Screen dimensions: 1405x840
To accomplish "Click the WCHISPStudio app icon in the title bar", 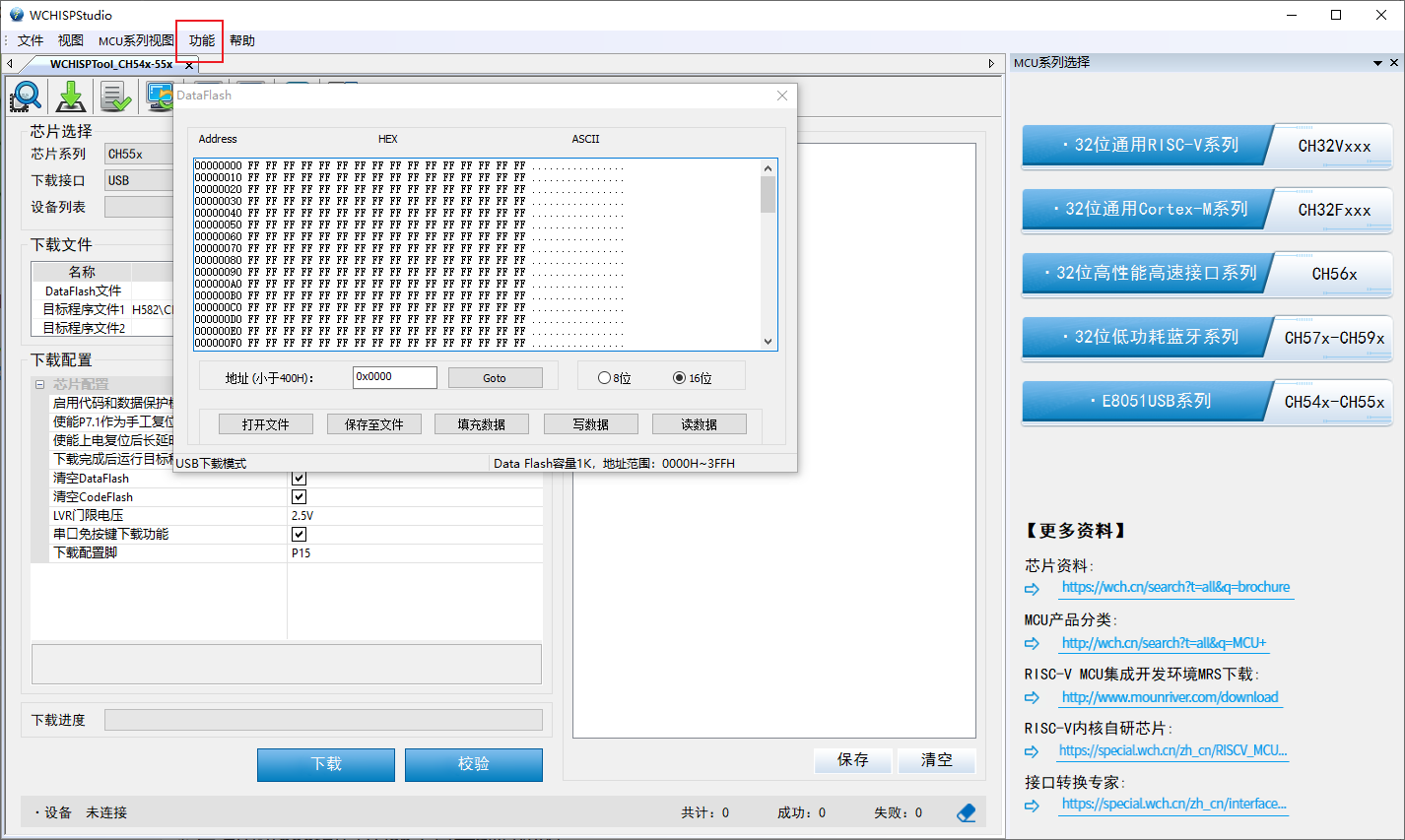I will coord(16,15).
